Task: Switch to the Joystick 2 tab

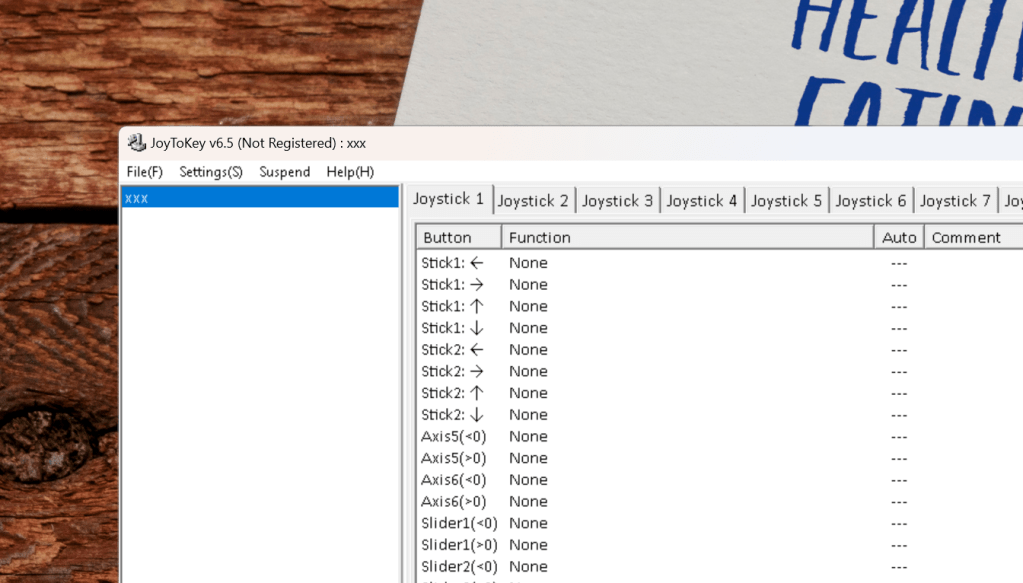Action: coord(533,201)
